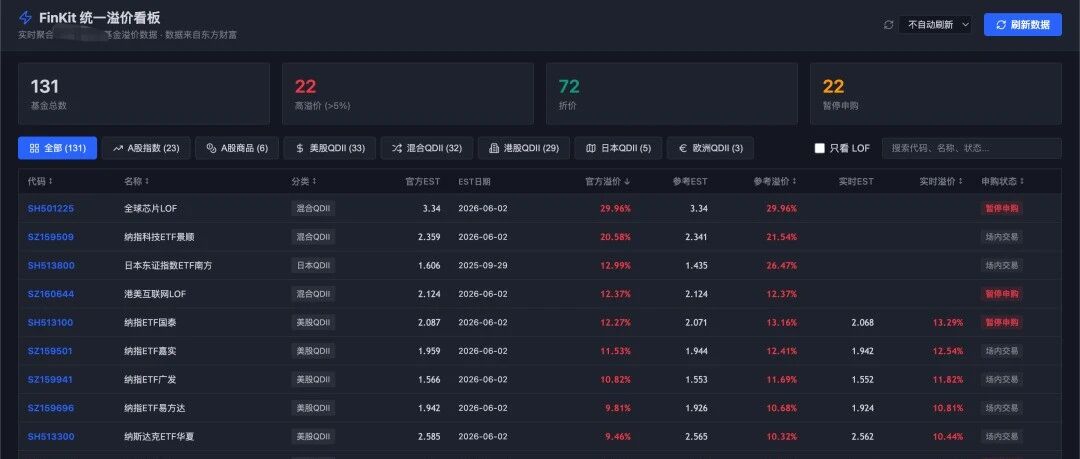
Task: Sort by the 参考溢价 column header
Action: click(x=775, y=181)
